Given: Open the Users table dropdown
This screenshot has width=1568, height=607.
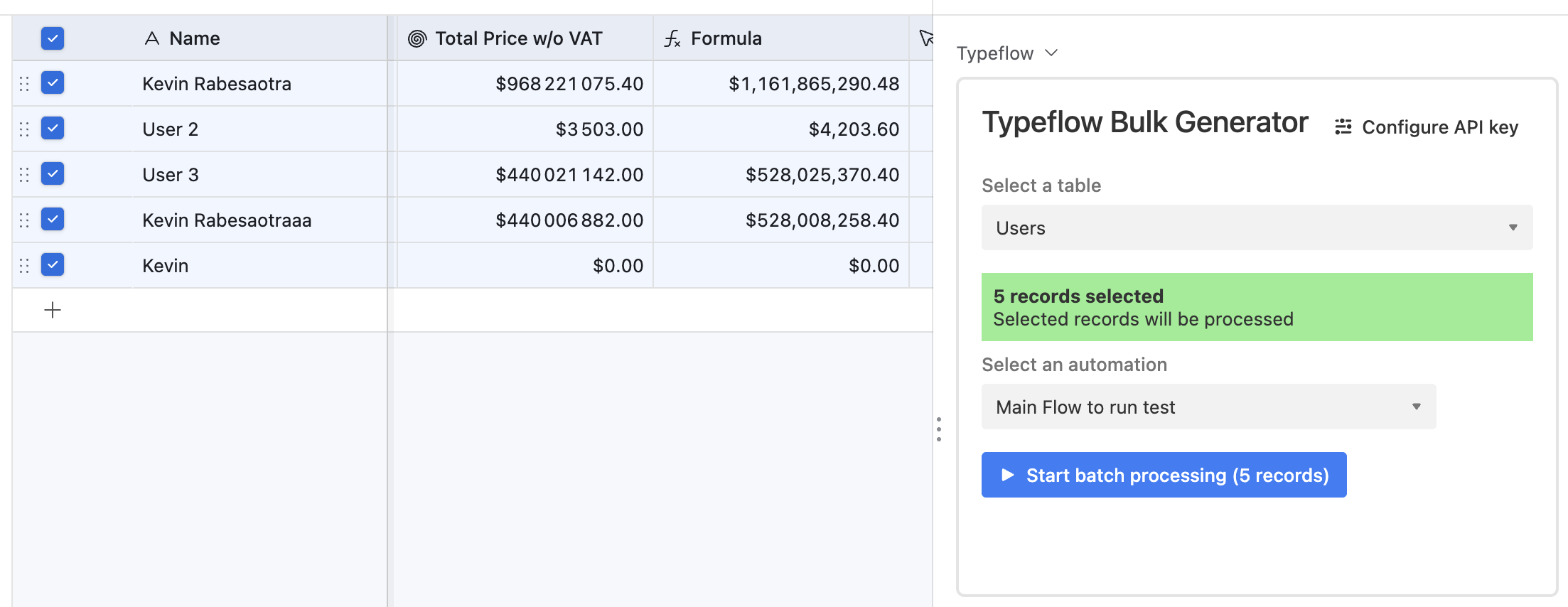Looking at the screenshot, I should coord(1257,227).
